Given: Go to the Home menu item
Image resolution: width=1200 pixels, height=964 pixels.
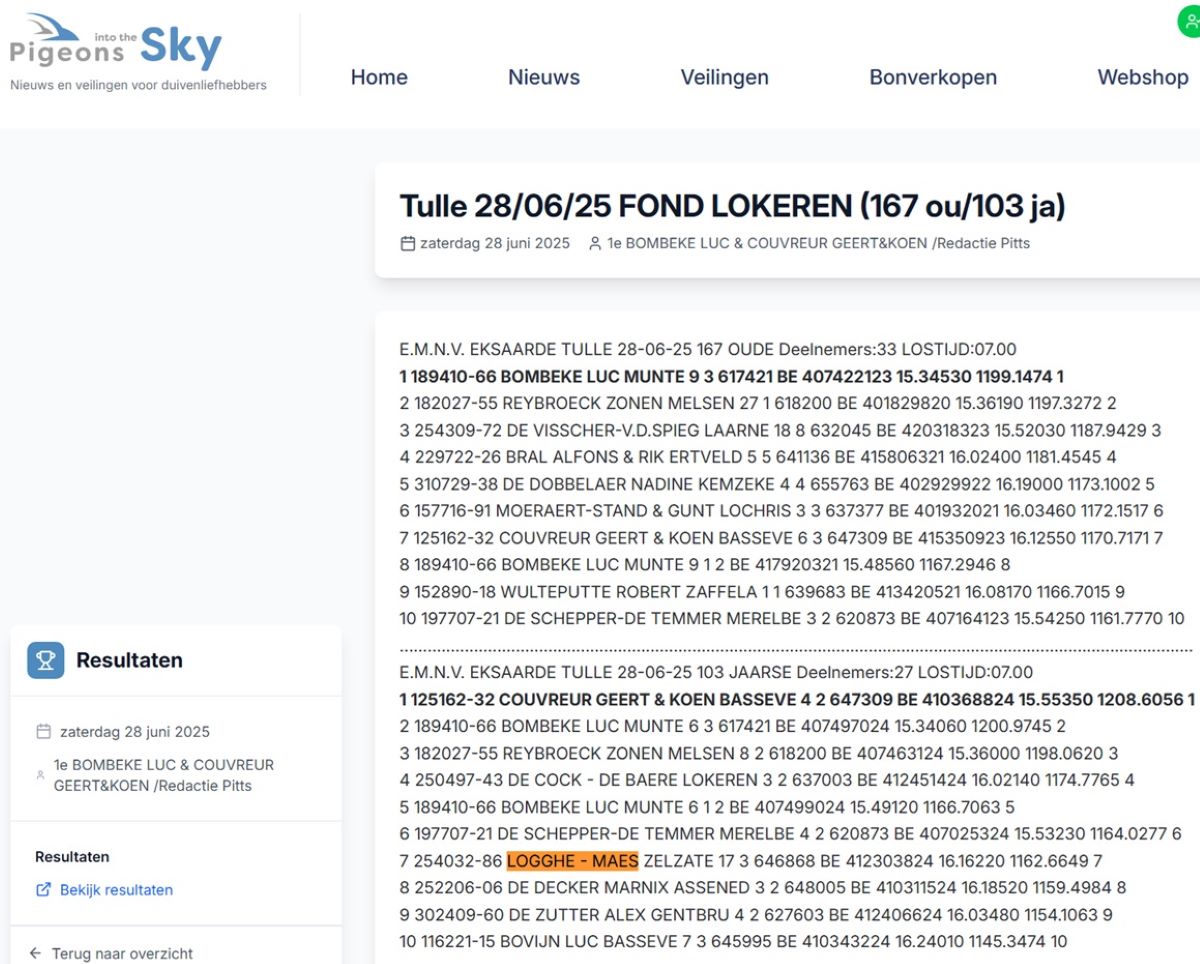Looking at the screenshot, I should point(379,78).
